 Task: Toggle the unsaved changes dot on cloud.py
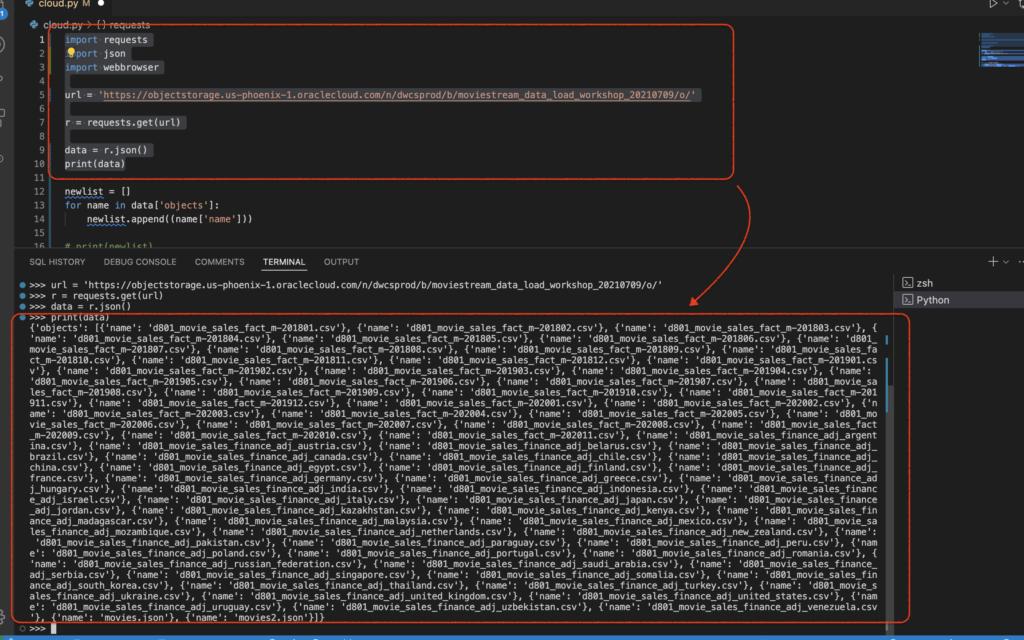pos(101,4)
